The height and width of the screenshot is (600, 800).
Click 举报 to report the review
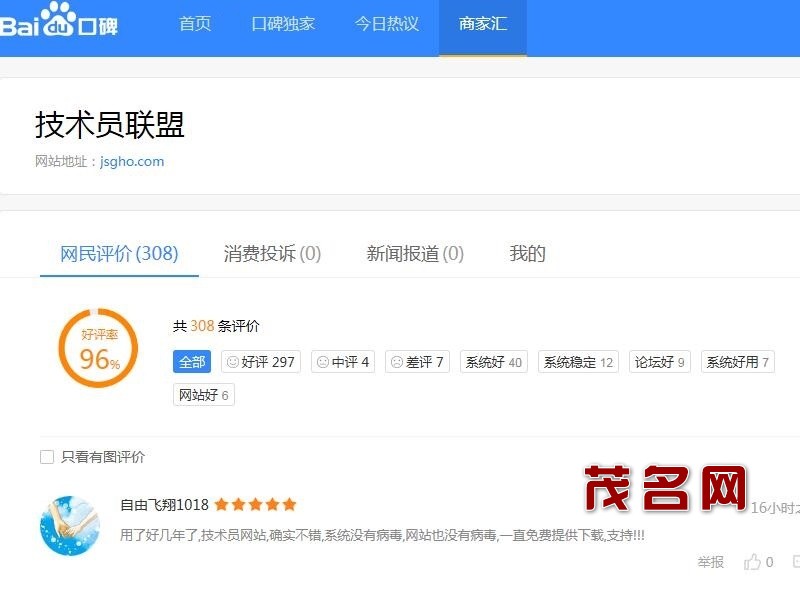(711, 563)
